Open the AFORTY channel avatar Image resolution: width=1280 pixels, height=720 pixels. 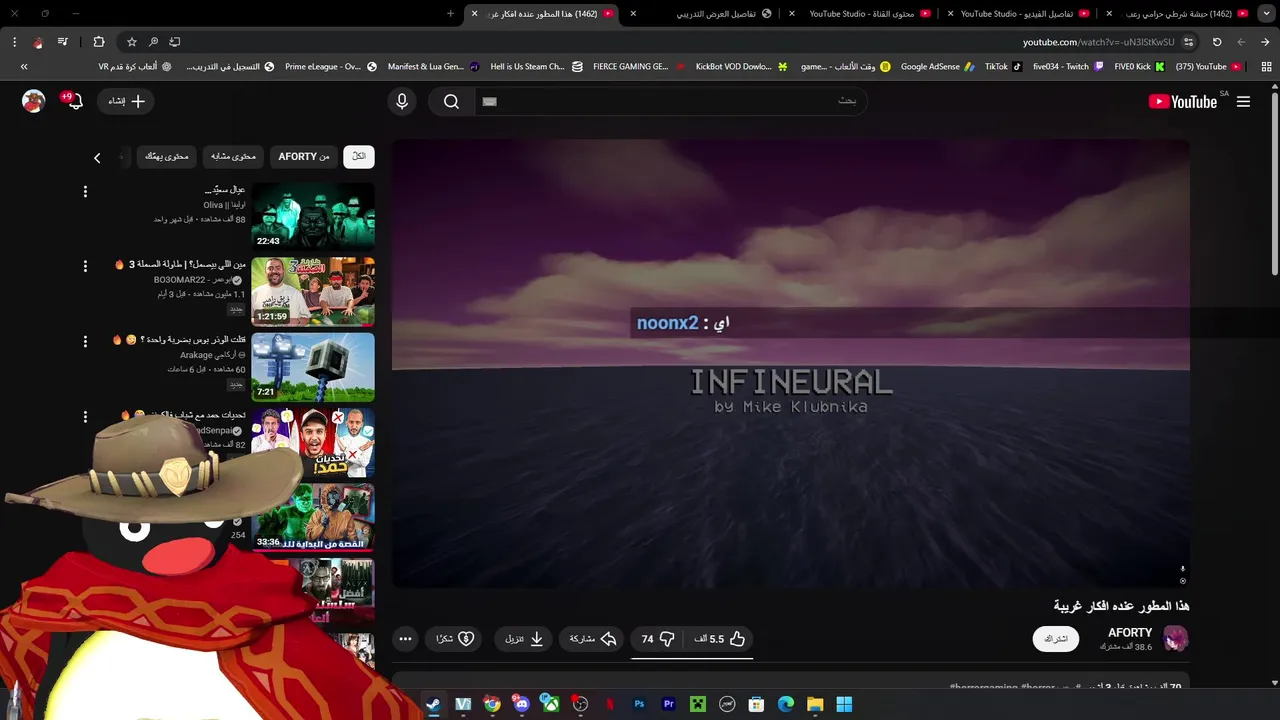point(1176,639)
